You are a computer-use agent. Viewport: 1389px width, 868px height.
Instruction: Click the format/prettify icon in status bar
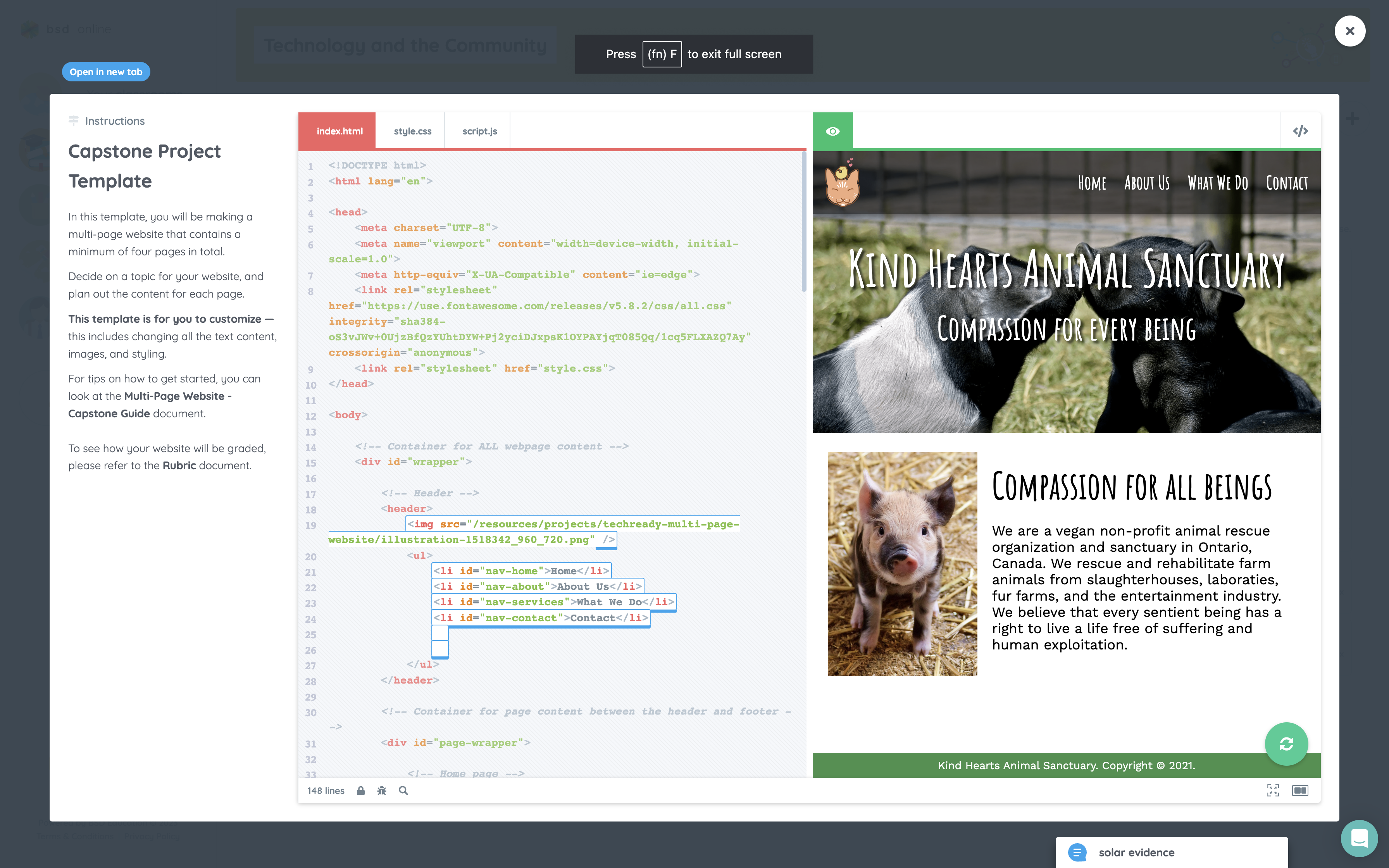381,790
